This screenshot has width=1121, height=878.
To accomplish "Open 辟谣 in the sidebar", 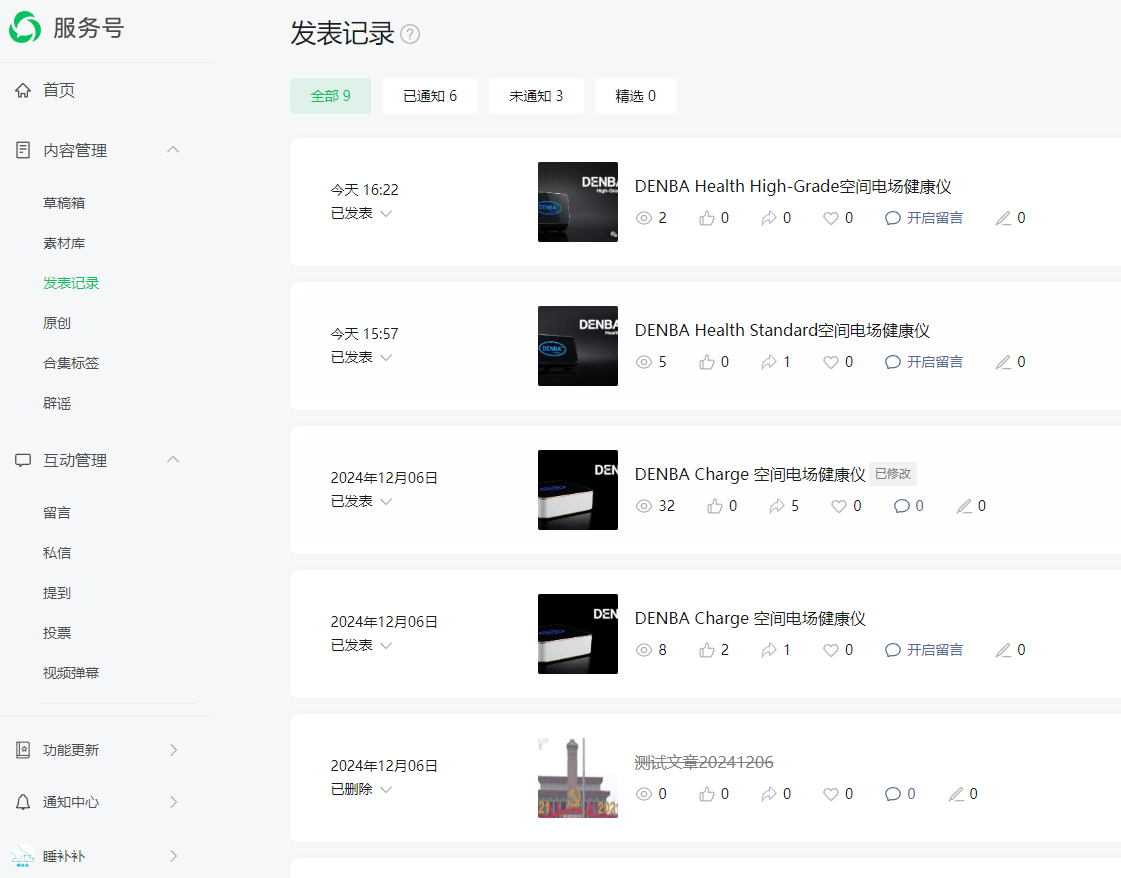I will pyautogui.click(x=56, y=403).
